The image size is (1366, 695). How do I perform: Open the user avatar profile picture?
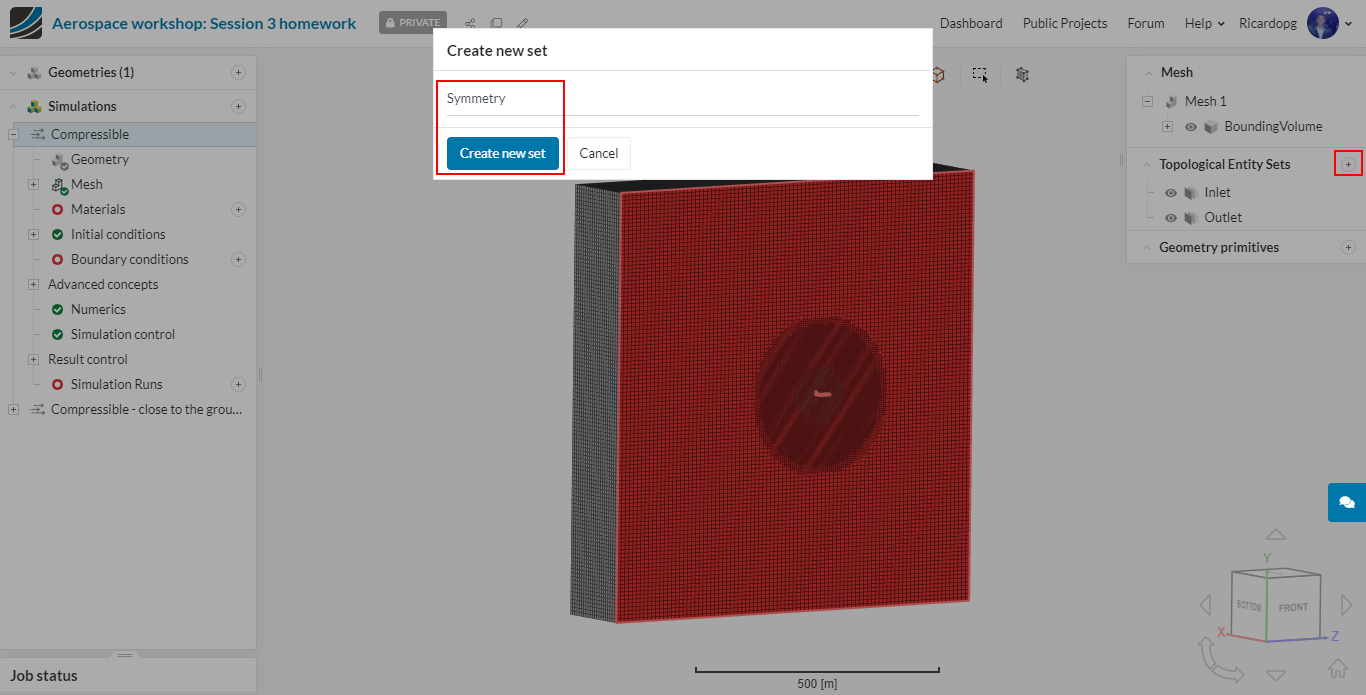tap(1323, 23)
